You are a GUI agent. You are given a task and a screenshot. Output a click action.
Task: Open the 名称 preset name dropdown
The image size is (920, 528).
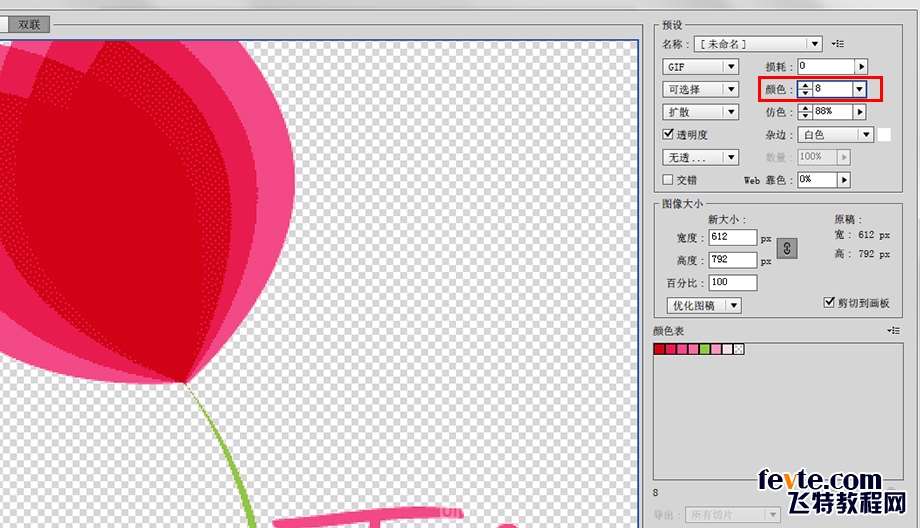click(758, 44)
